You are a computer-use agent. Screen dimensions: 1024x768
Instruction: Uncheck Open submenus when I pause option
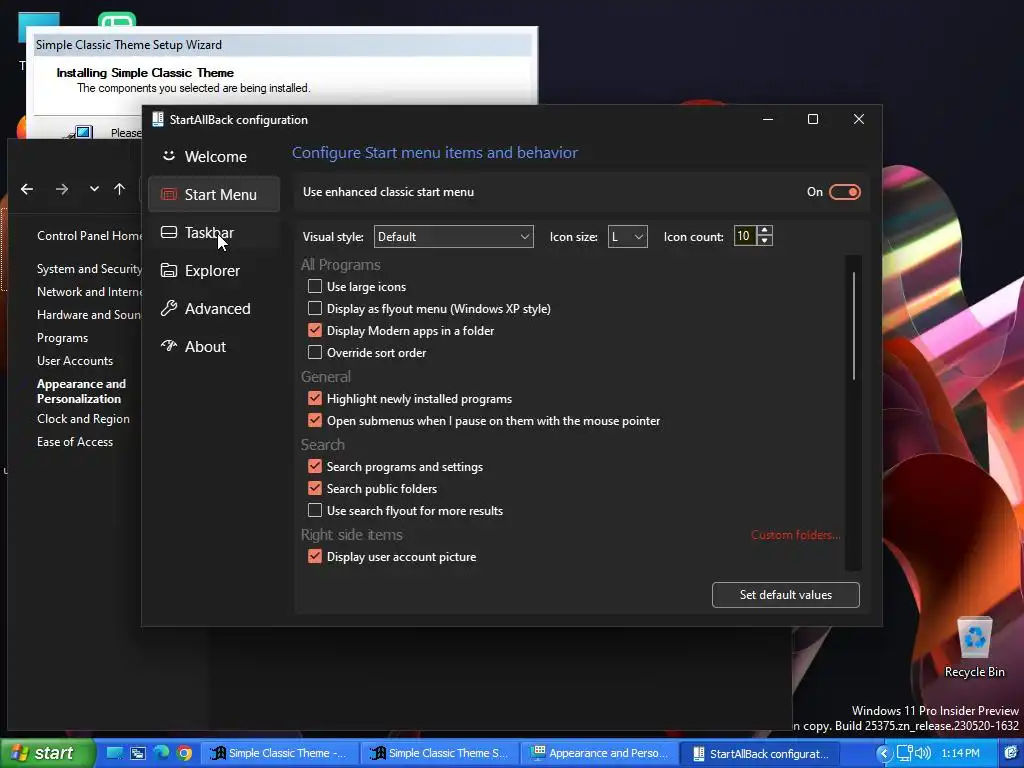315,421
